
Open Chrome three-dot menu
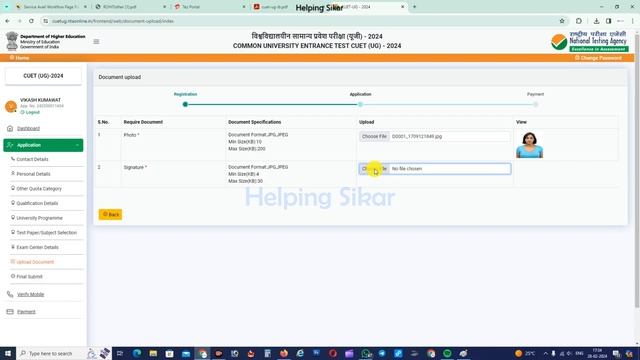coord(632,21)
